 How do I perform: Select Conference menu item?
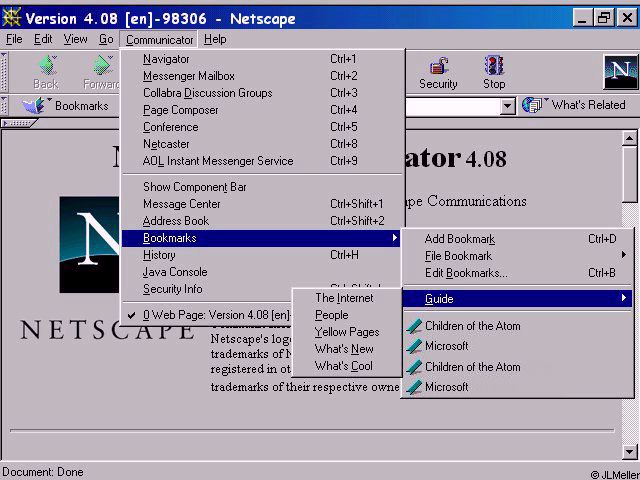click(263, 127)
